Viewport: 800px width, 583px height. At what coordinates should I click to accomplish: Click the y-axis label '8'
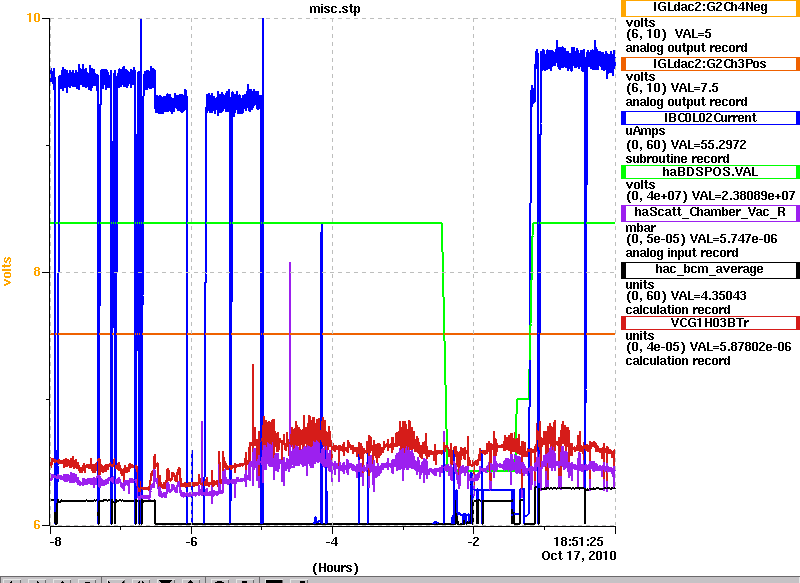[37, 272]
